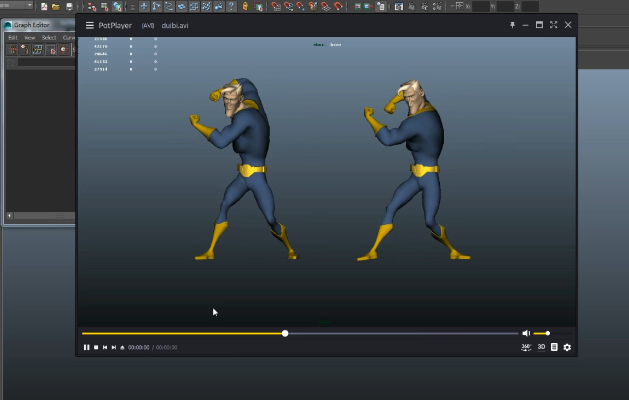Toggle the surfaces selection mask
The height and width of the screenshot is (400, 629).
tap(181, 6)
